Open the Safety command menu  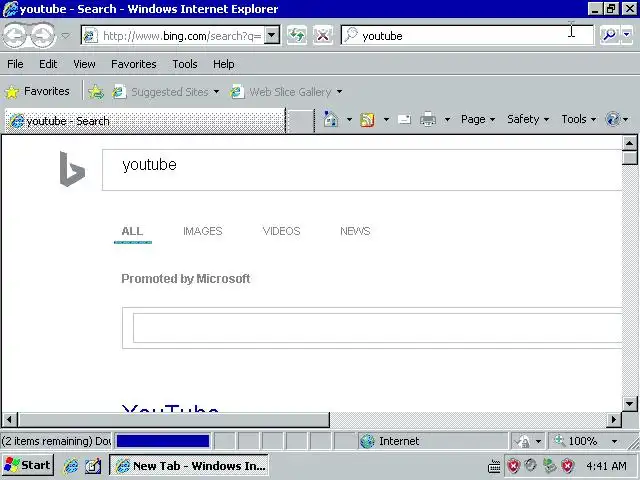click(528, 119)
